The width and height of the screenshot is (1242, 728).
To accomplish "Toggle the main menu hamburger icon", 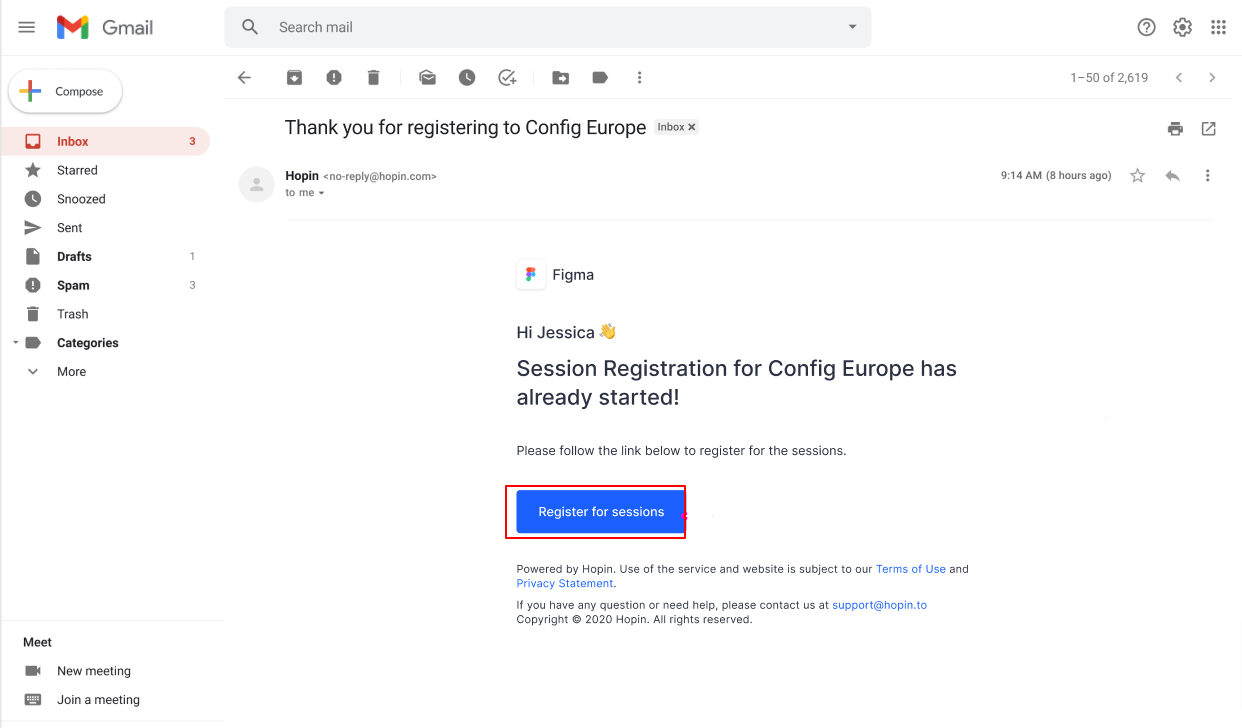I will [x=27, y=27].
